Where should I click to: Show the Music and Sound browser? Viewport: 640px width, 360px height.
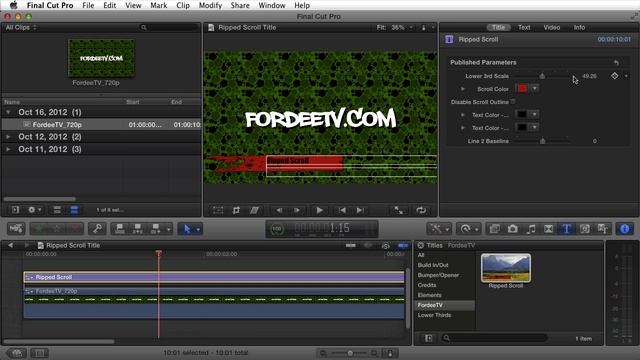[531, 229]
